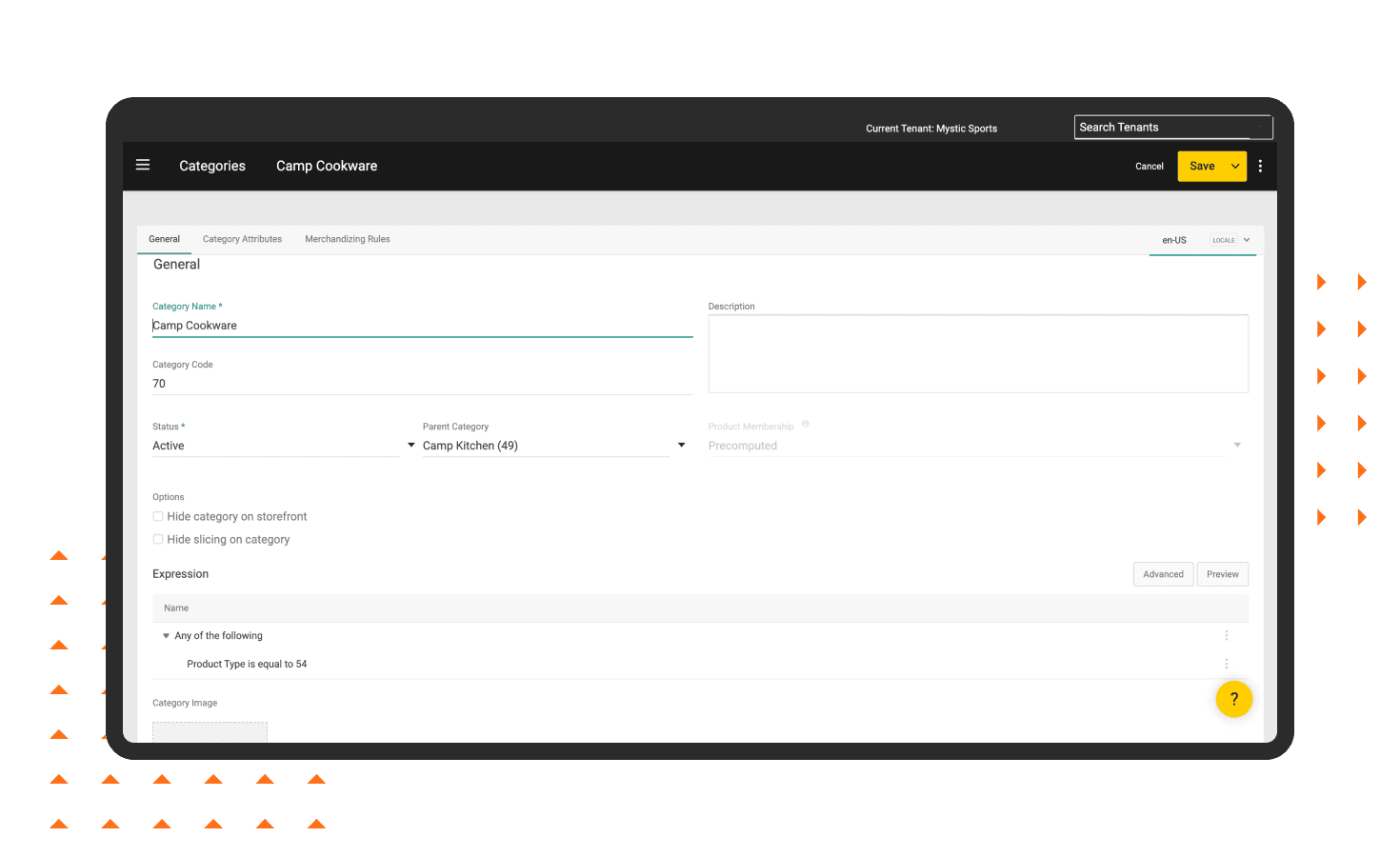
Task: Open the Merchandizing Rules tab
Action: 348,239
